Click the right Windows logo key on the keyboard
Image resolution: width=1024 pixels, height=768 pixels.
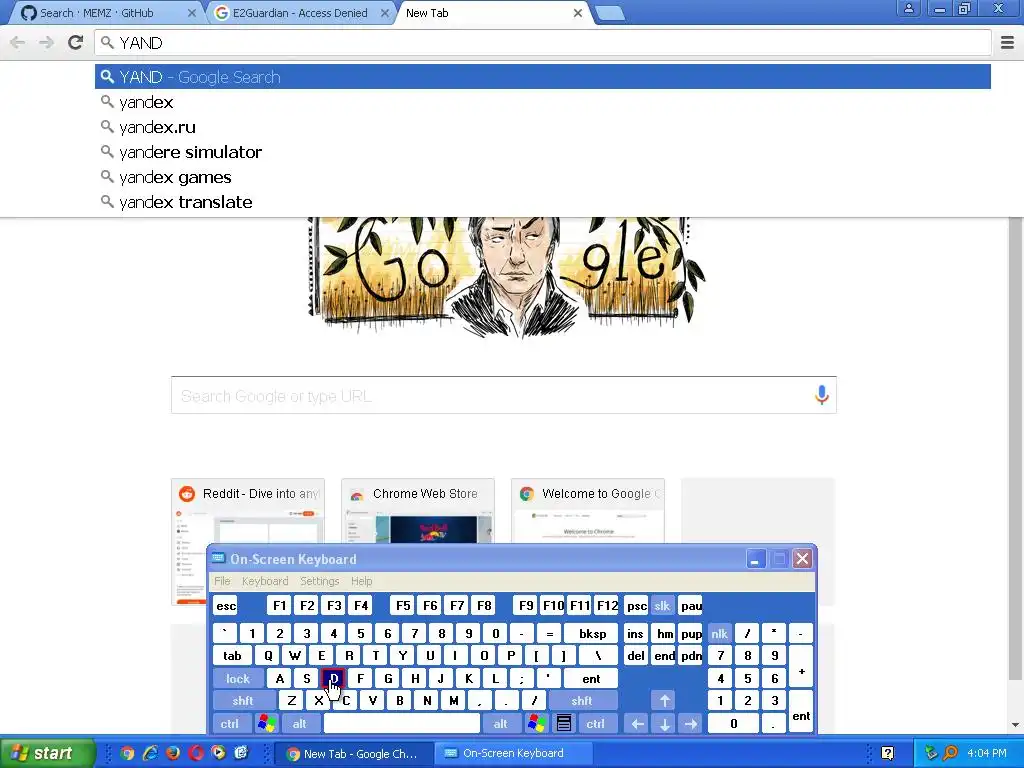537,724
